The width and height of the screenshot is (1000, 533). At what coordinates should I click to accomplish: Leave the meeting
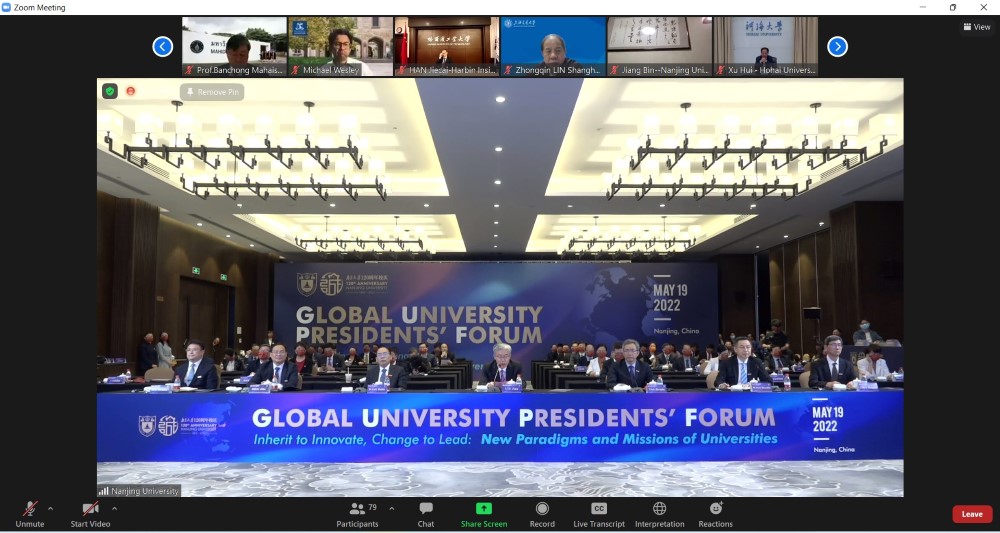point(971,514)
